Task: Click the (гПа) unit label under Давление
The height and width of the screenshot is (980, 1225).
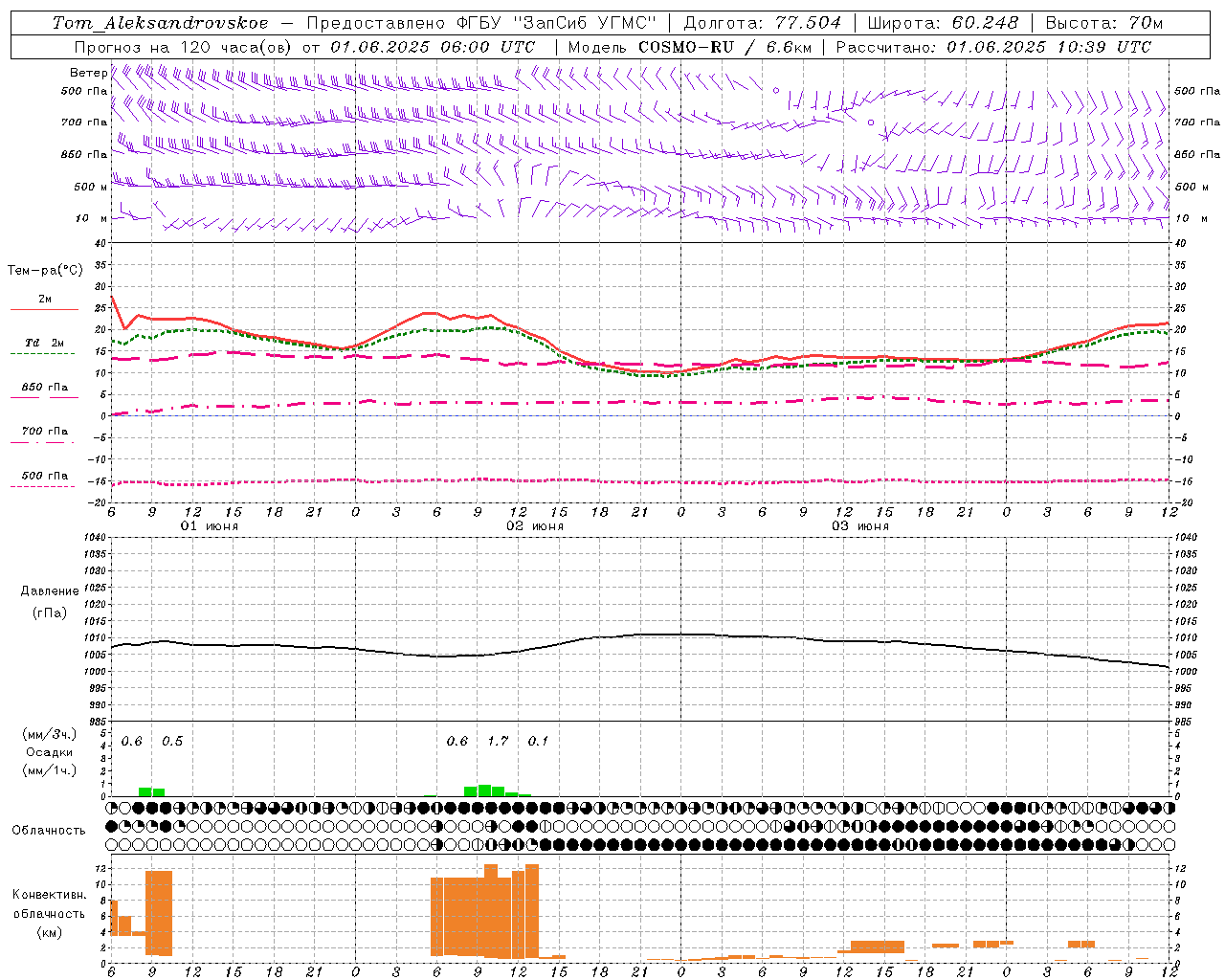Action: (49, 613)
